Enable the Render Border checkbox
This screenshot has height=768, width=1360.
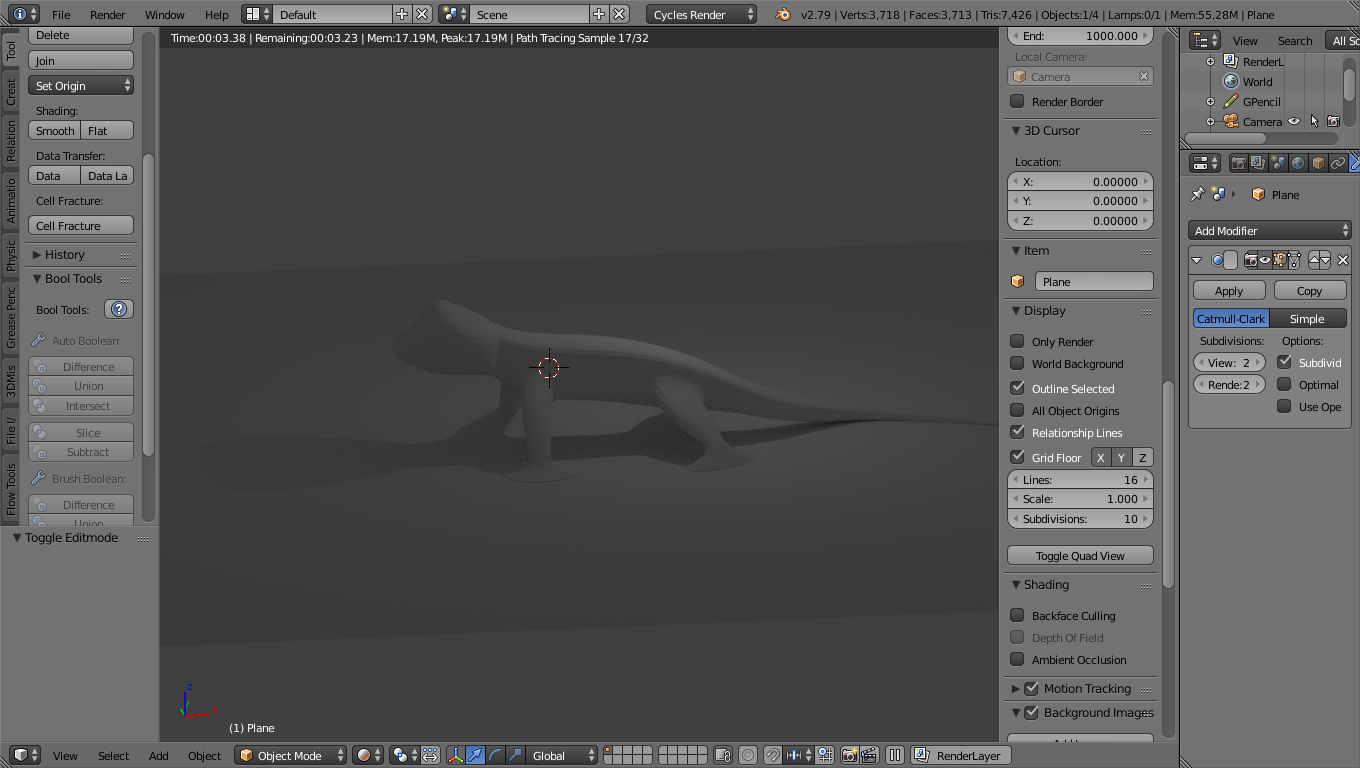pyautogui.click(x=1017, y=101)
